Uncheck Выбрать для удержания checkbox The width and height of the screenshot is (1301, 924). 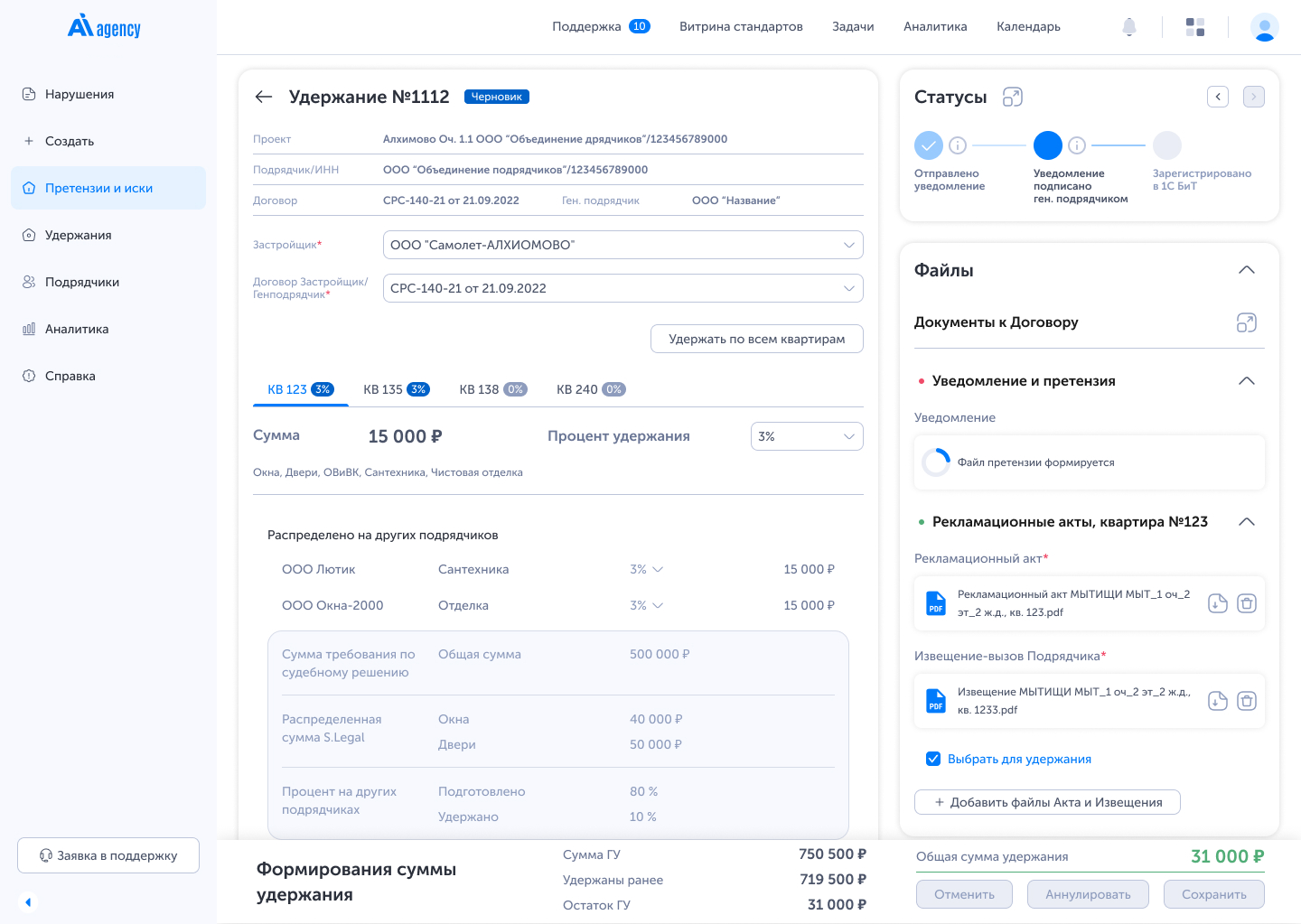[x=933, y=759]
